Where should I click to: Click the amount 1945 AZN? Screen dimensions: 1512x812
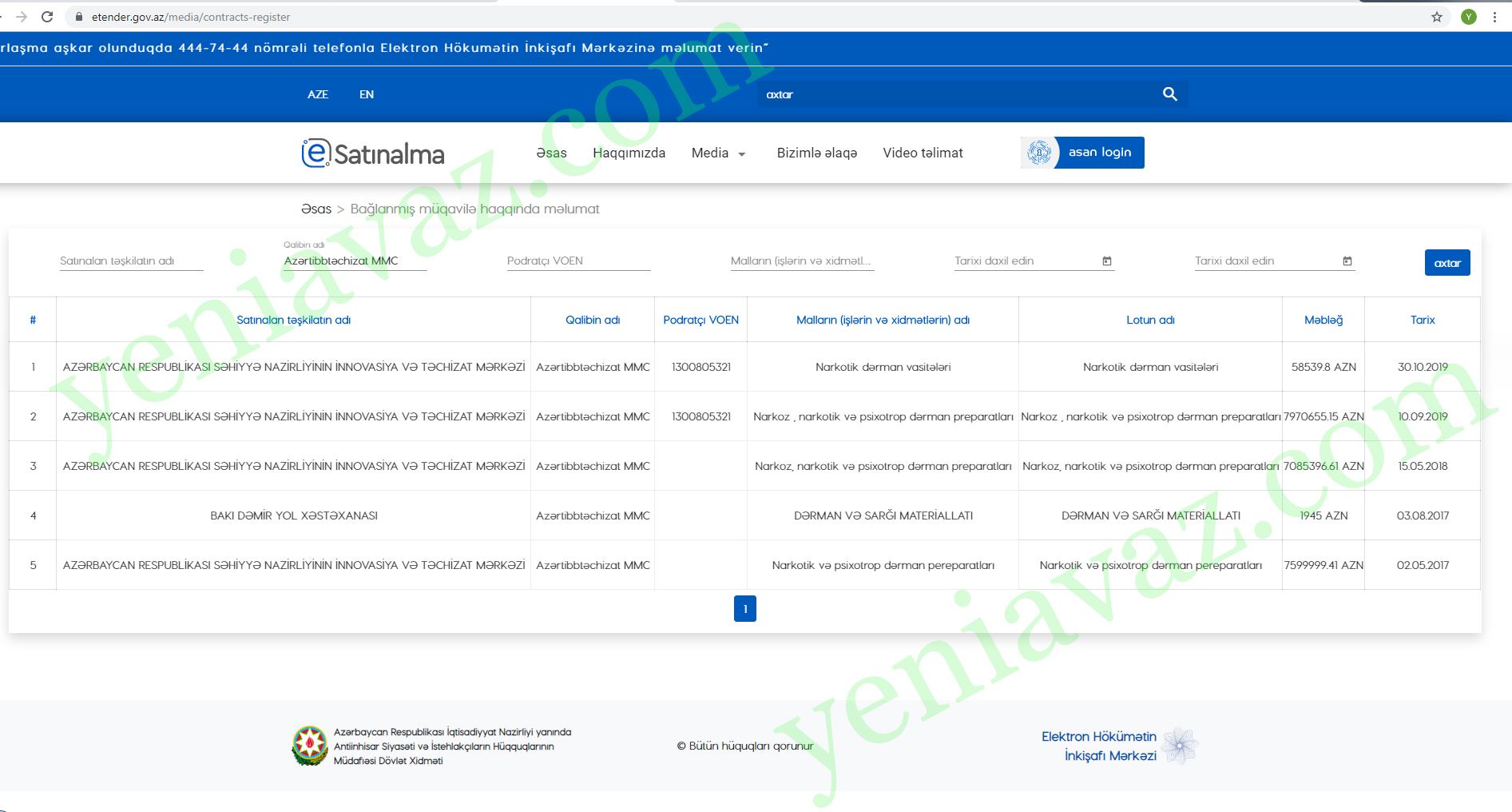(x=1323, y=515)
